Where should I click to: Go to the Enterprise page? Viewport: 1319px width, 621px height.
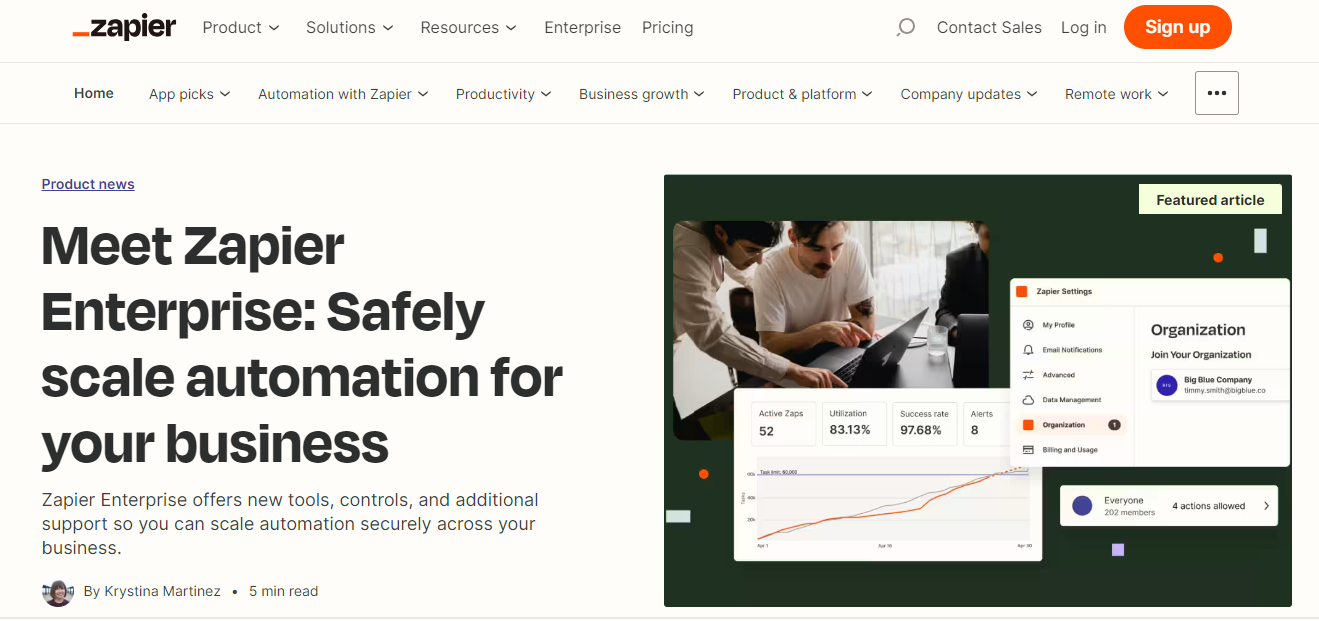coord(583,28)
